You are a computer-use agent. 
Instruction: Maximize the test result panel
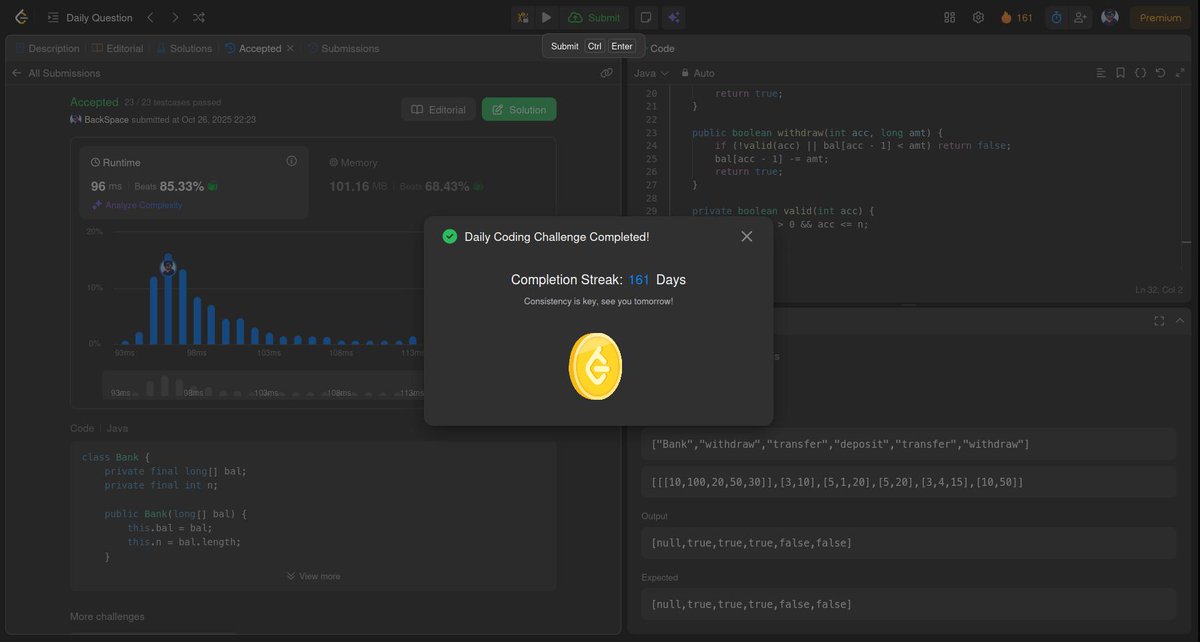[1159, 321]
